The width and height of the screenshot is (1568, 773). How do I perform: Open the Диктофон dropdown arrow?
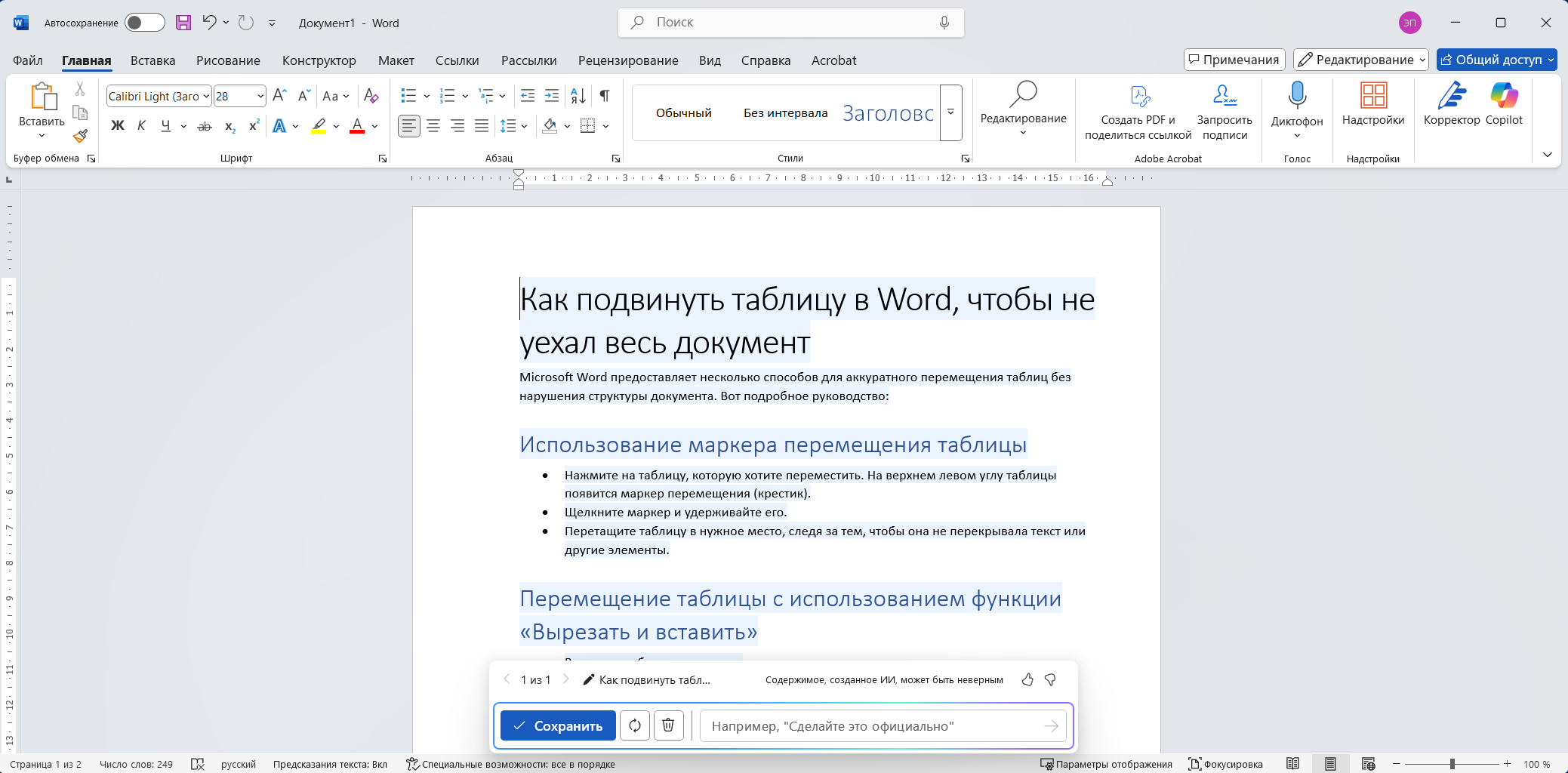pos(1297,136)
